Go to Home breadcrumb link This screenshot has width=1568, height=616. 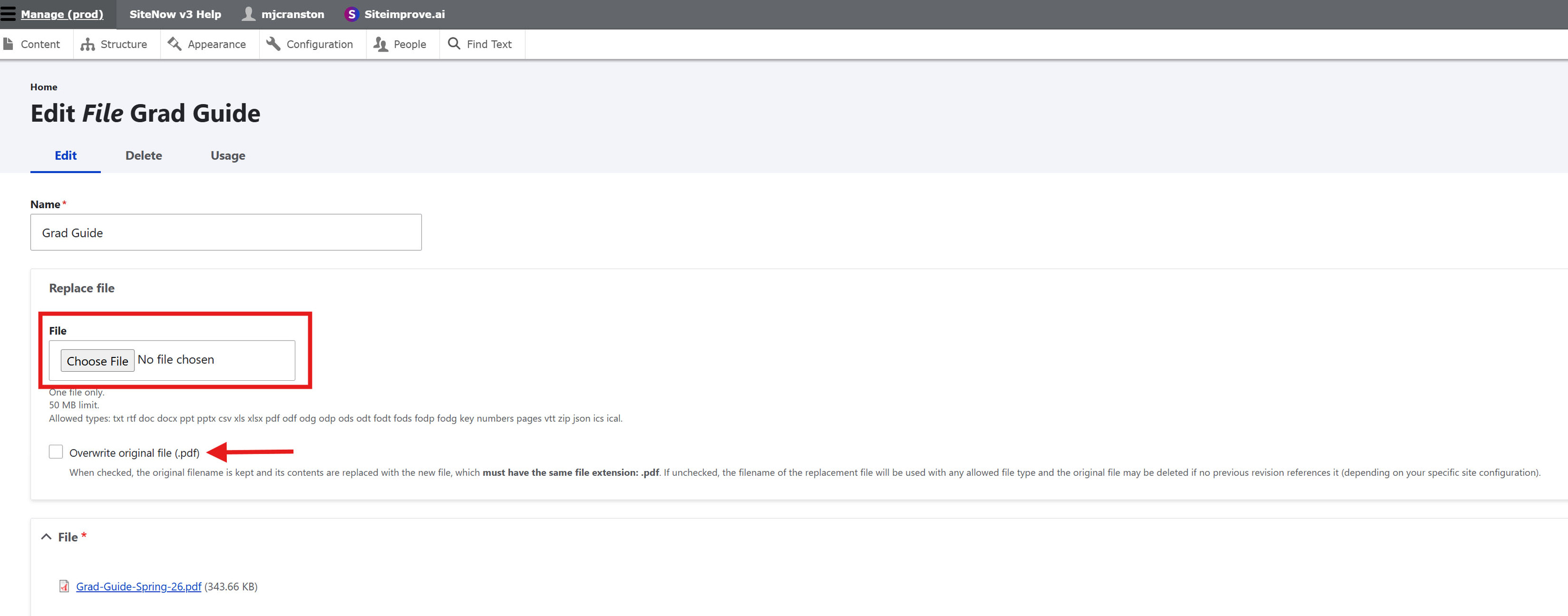click(x=44, y=87)
